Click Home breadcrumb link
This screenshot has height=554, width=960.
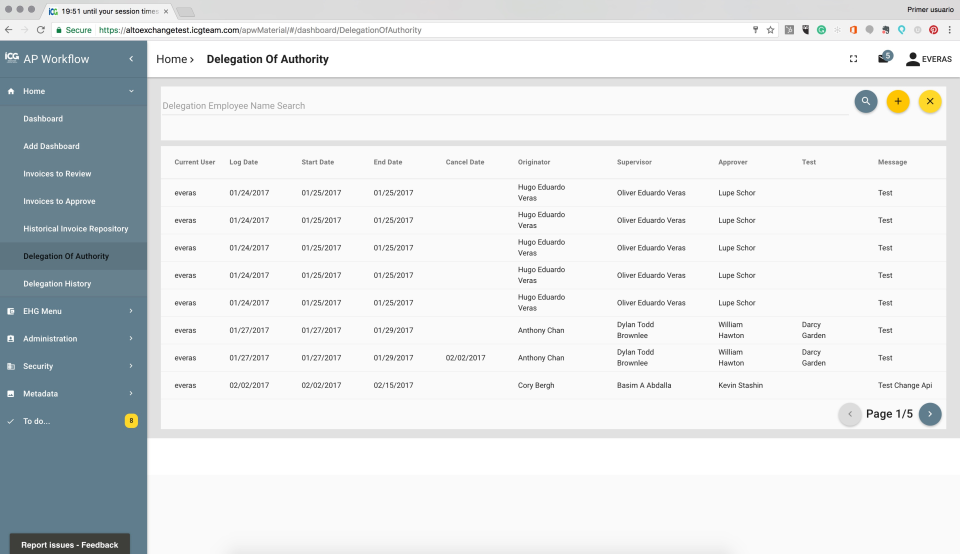171,59
